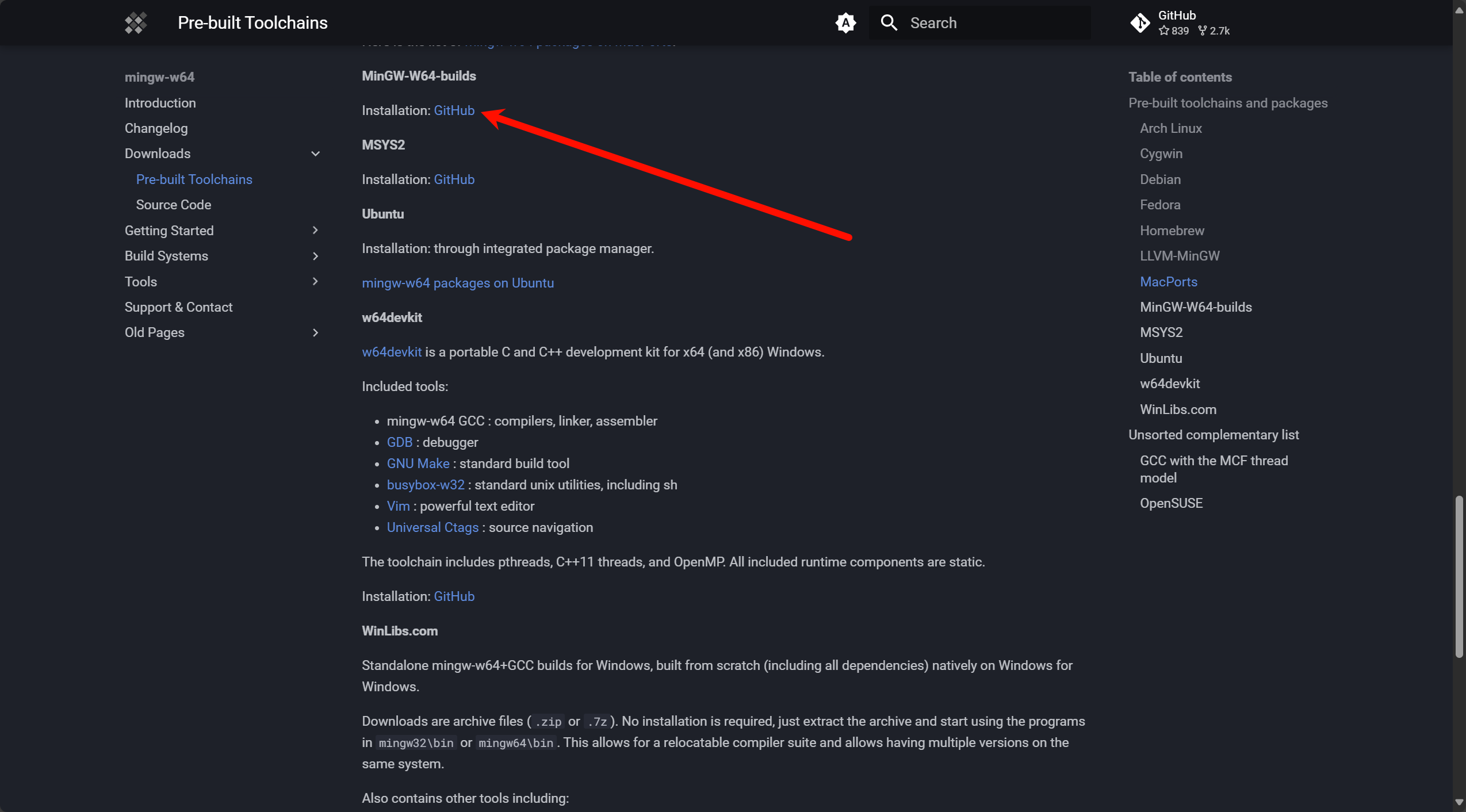Open the Changelog sidebar item
The height and width of the screenshot is (812, 1466).
(156, 128)
